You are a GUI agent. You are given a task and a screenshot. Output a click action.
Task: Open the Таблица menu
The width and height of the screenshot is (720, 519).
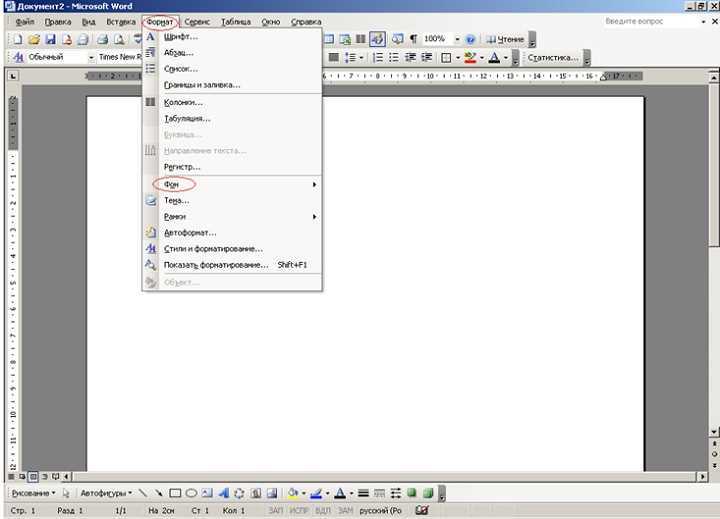[x=236, y=22]
